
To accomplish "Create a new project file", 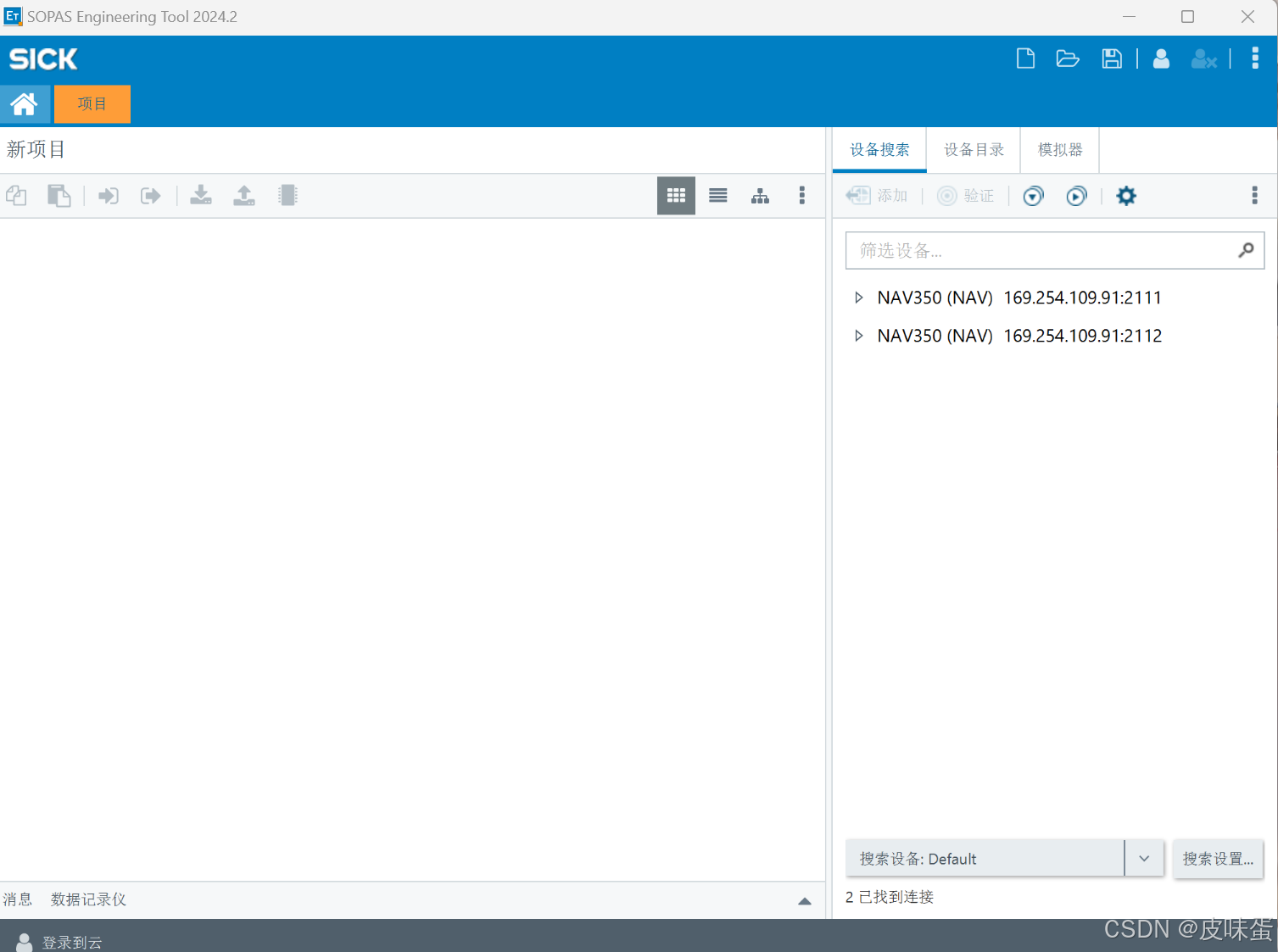I will tap(1025, 58).
